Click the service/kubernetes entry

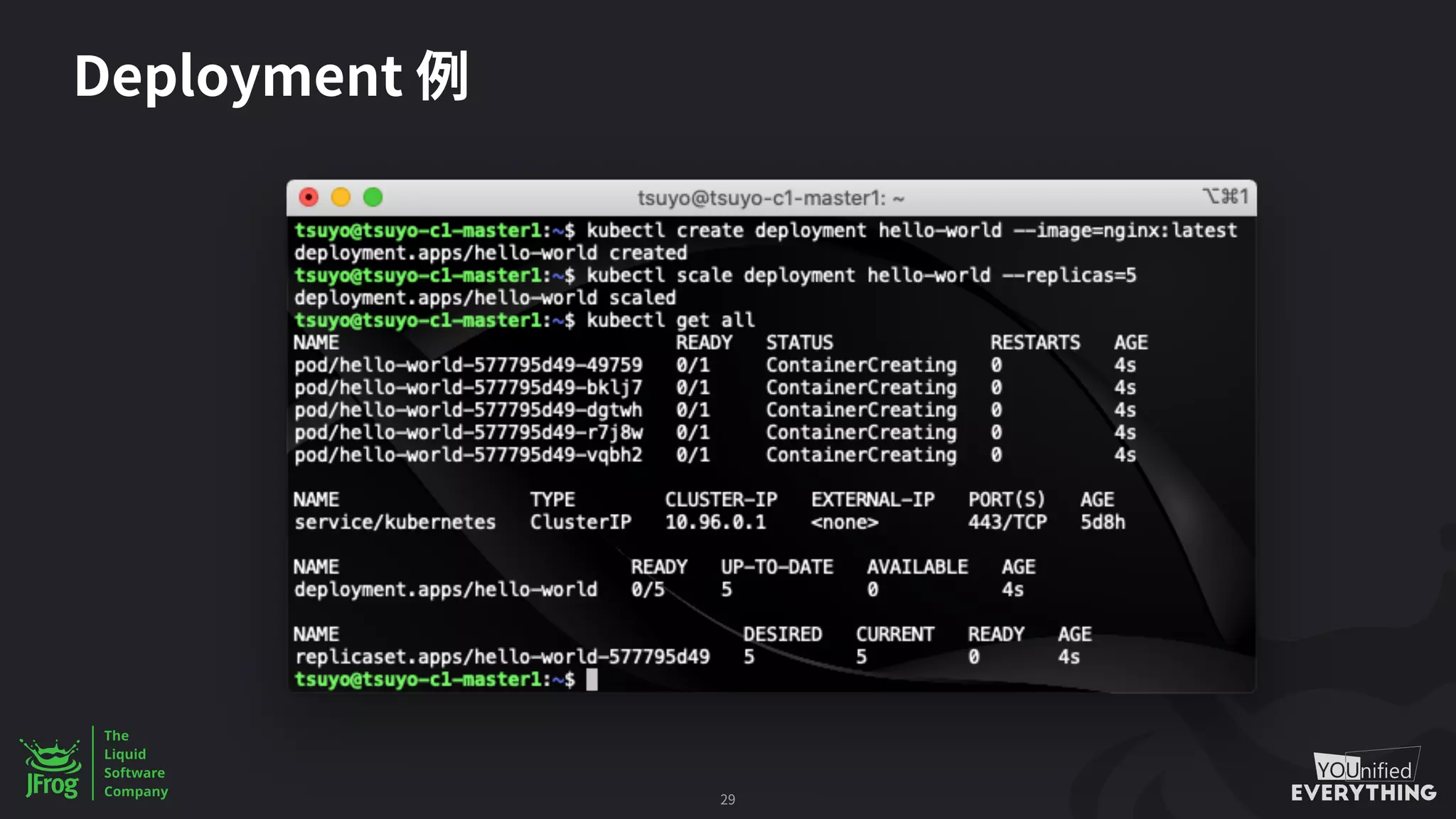tap(395, 523)
